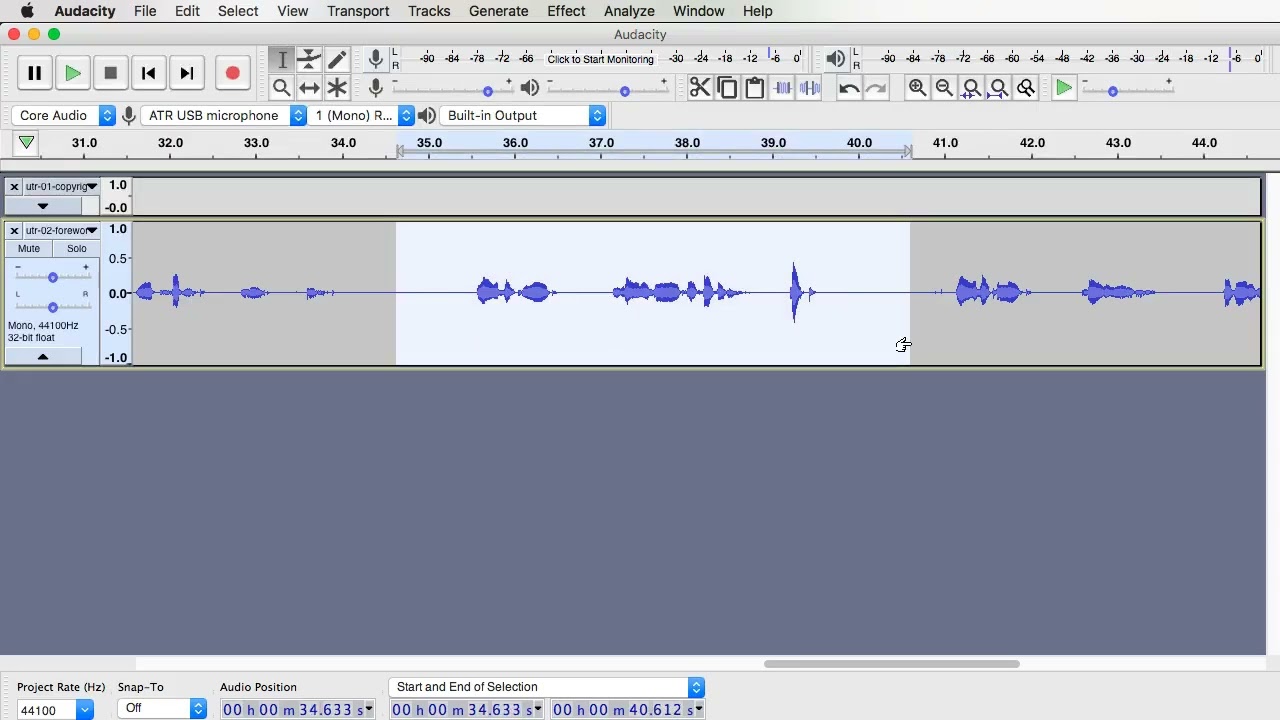This screenshot has width=1280, height=720.
Task: Open the Generate menu
Action: pyautogui.click(x=498, y=11)
